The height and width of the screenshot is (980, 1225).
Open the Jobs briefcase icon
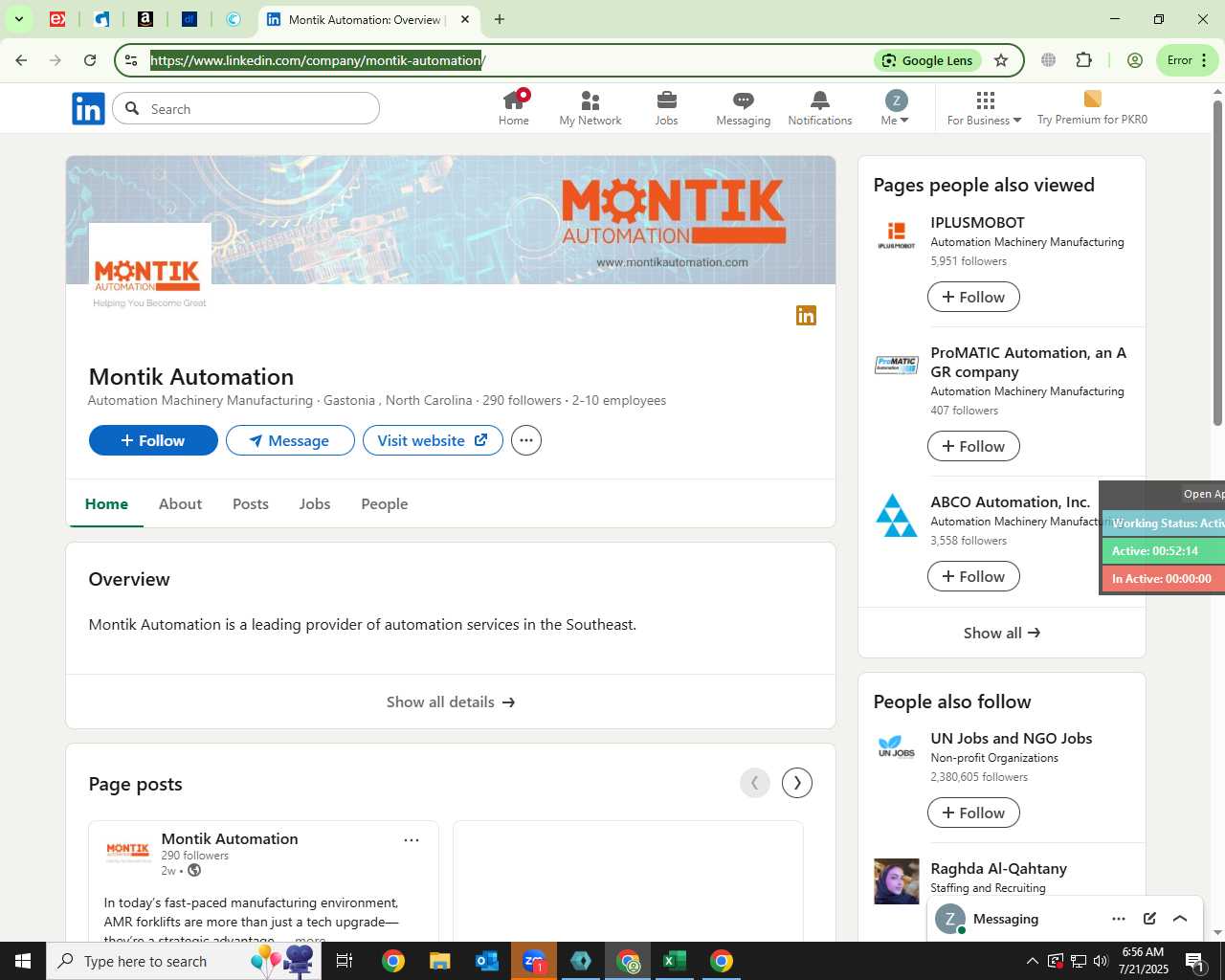pos(667,108)
